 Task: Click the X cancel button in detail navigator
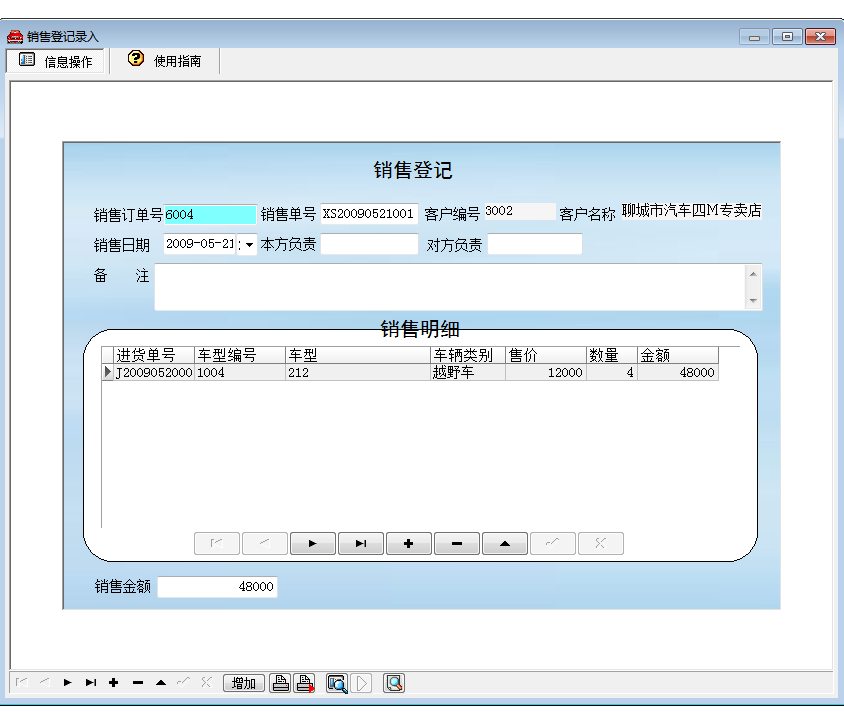click(x=601, y=544)
